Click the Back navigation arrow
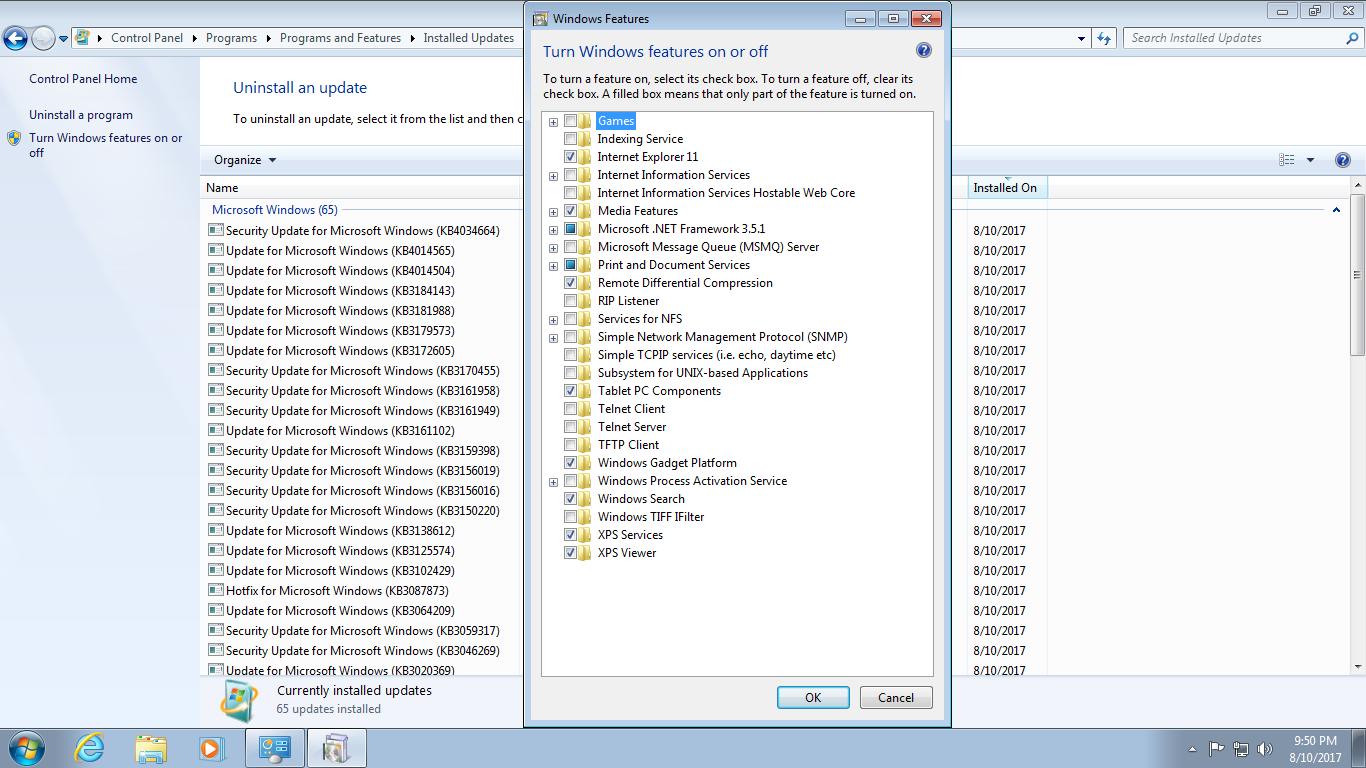The width and height of the screenshot is (1366, 768). pyautogui.click(x=15, y=38)
